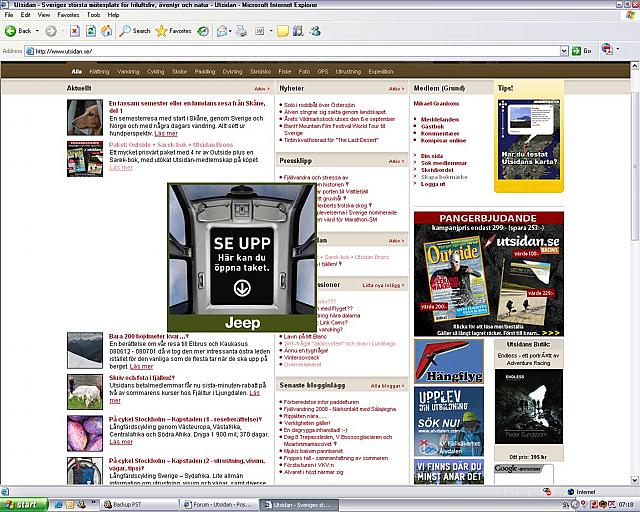The width and height of the screenshot is (640, 512).
Task: Expand the Address bar URL dropdown
Action: [564, 51]
